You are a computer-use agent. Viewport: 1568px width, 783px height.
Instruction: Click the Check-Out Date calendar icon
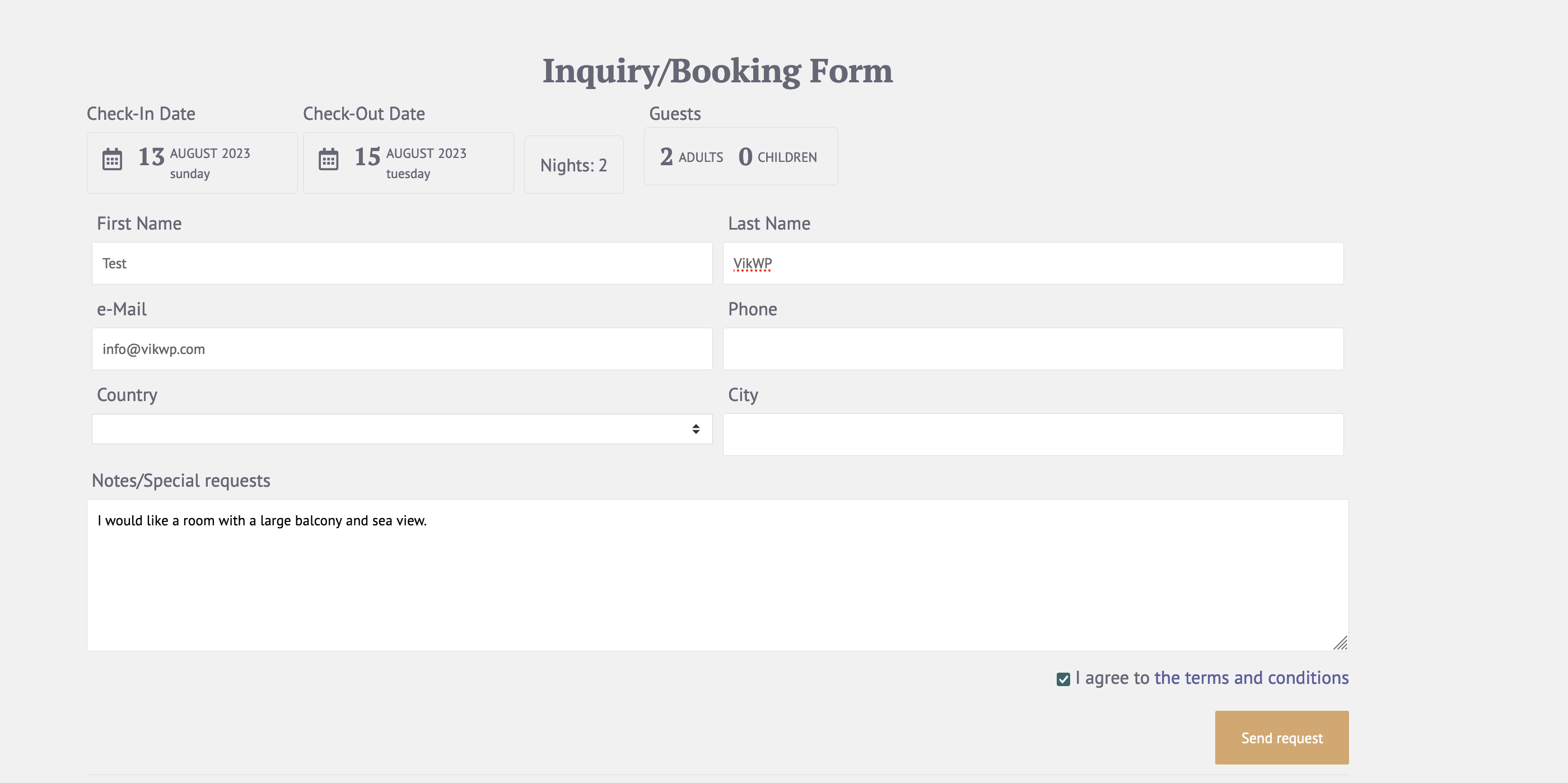329,159
